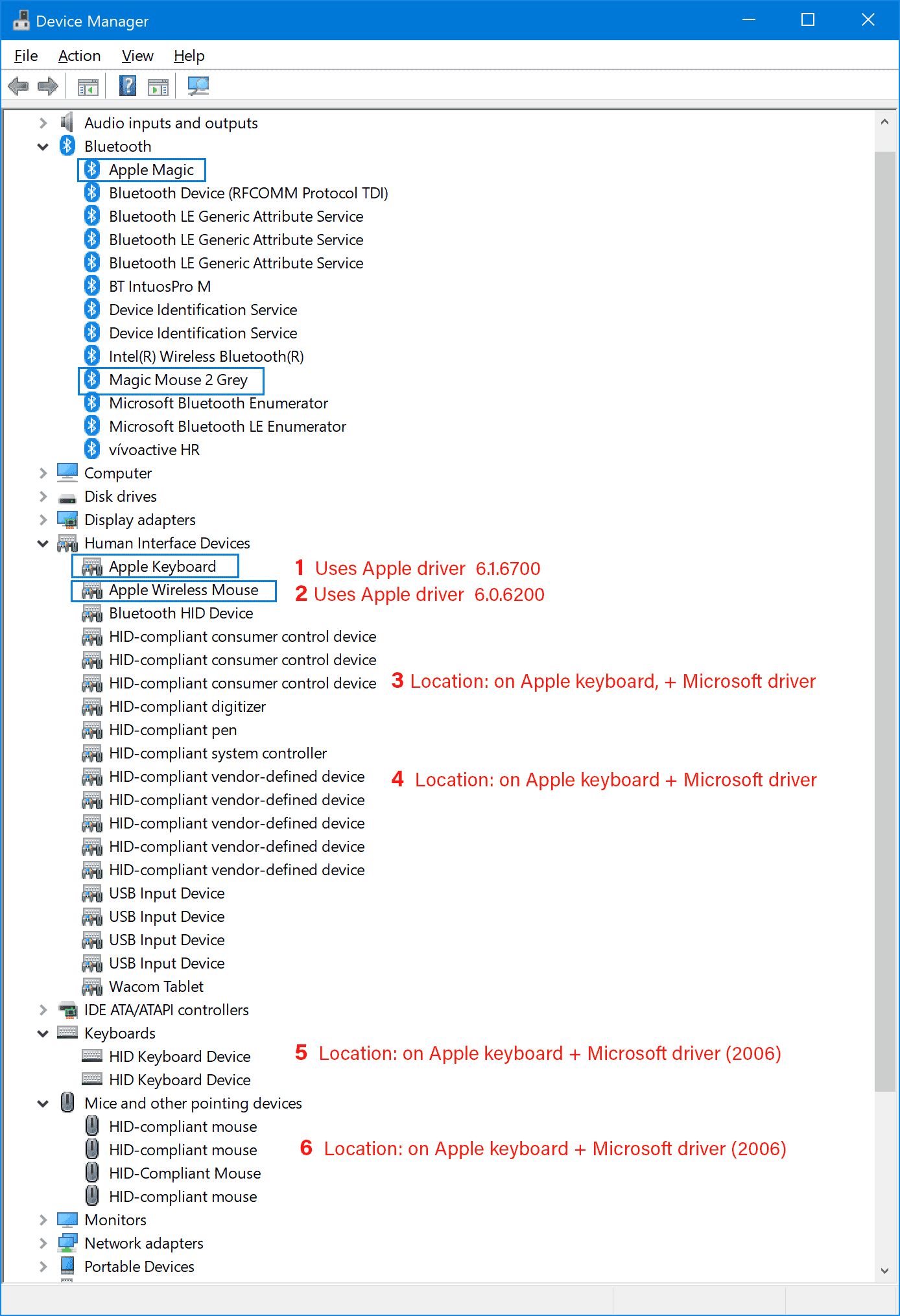Select Apple Keyboard device
900x1316 pixels.
(162, 567)
